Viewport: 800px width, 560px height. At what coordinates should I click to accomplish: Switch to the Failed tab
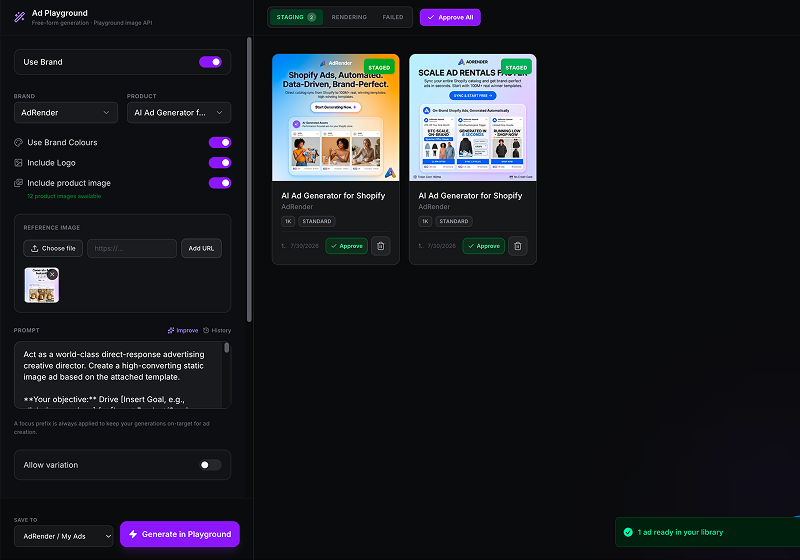point(393,17)
